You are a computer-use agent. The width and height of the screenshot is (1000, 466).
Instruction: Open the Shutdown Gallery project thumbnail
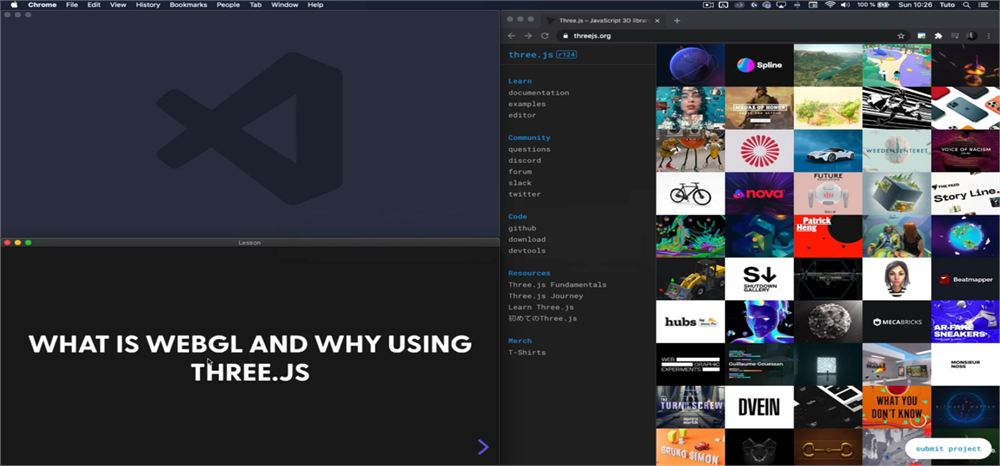[x=759, y=279]
